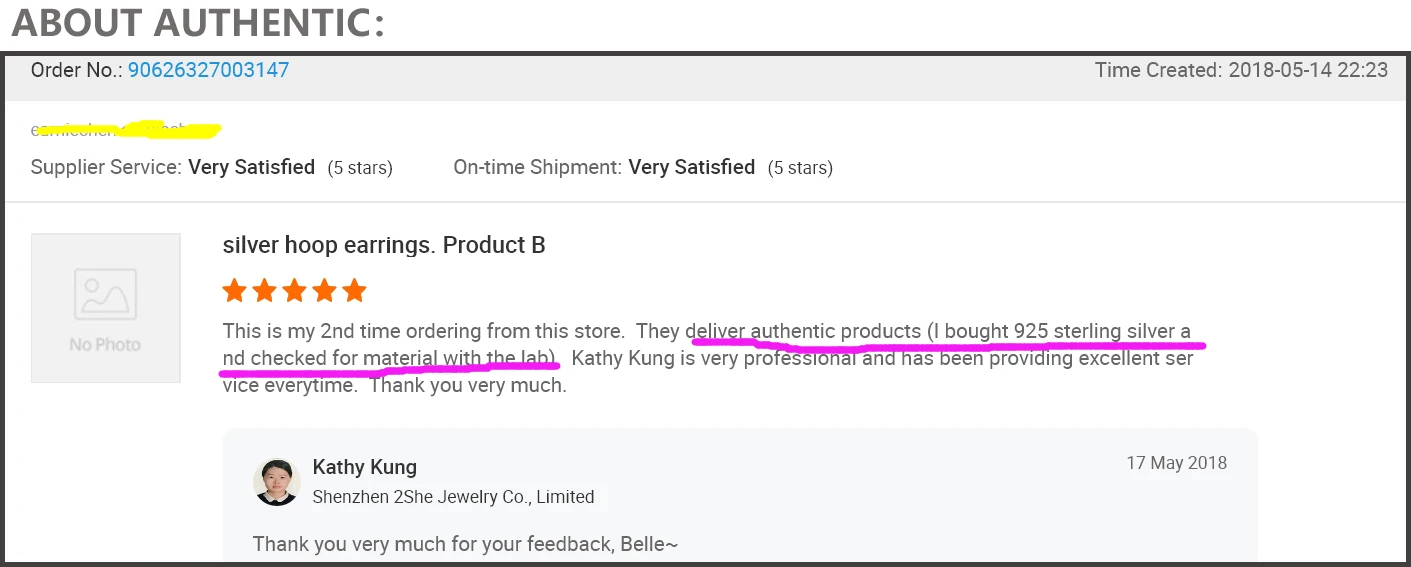
Task: Click the No Photo placeholder thumbnail
Action: pyautogui.click(x=106, y=308)
